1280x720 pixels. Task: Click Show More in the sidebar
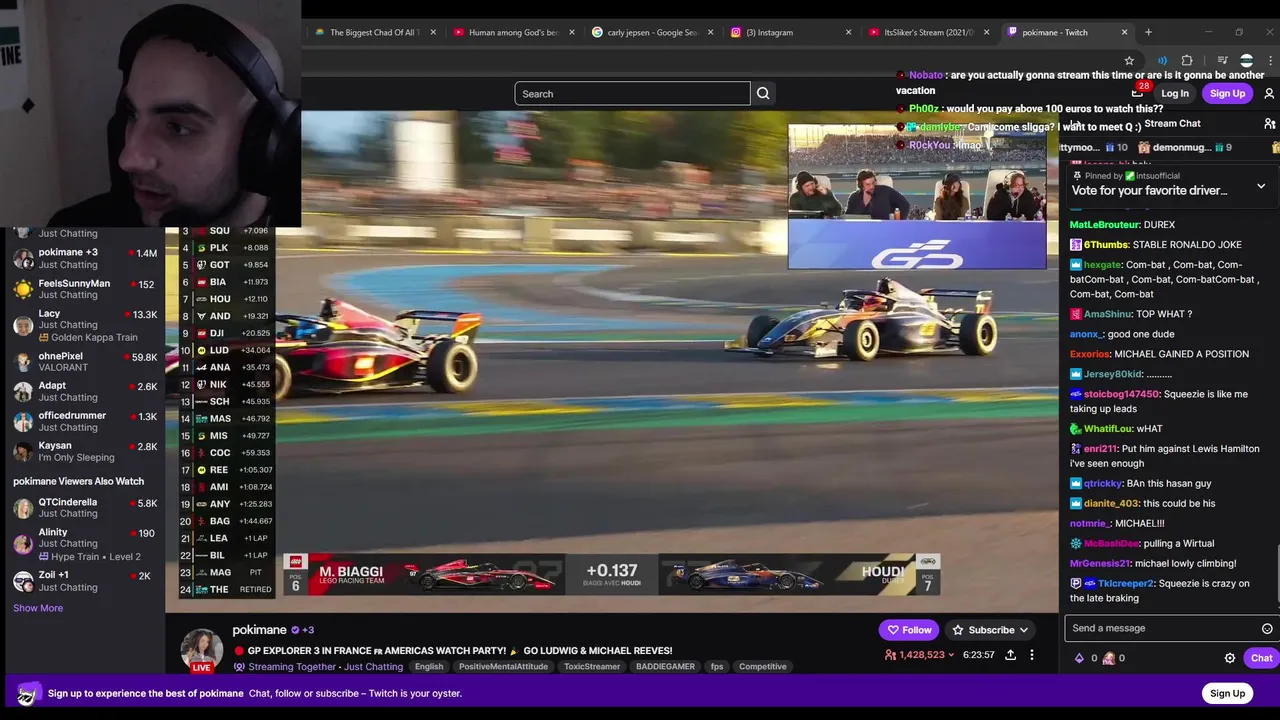pos(38,608)
